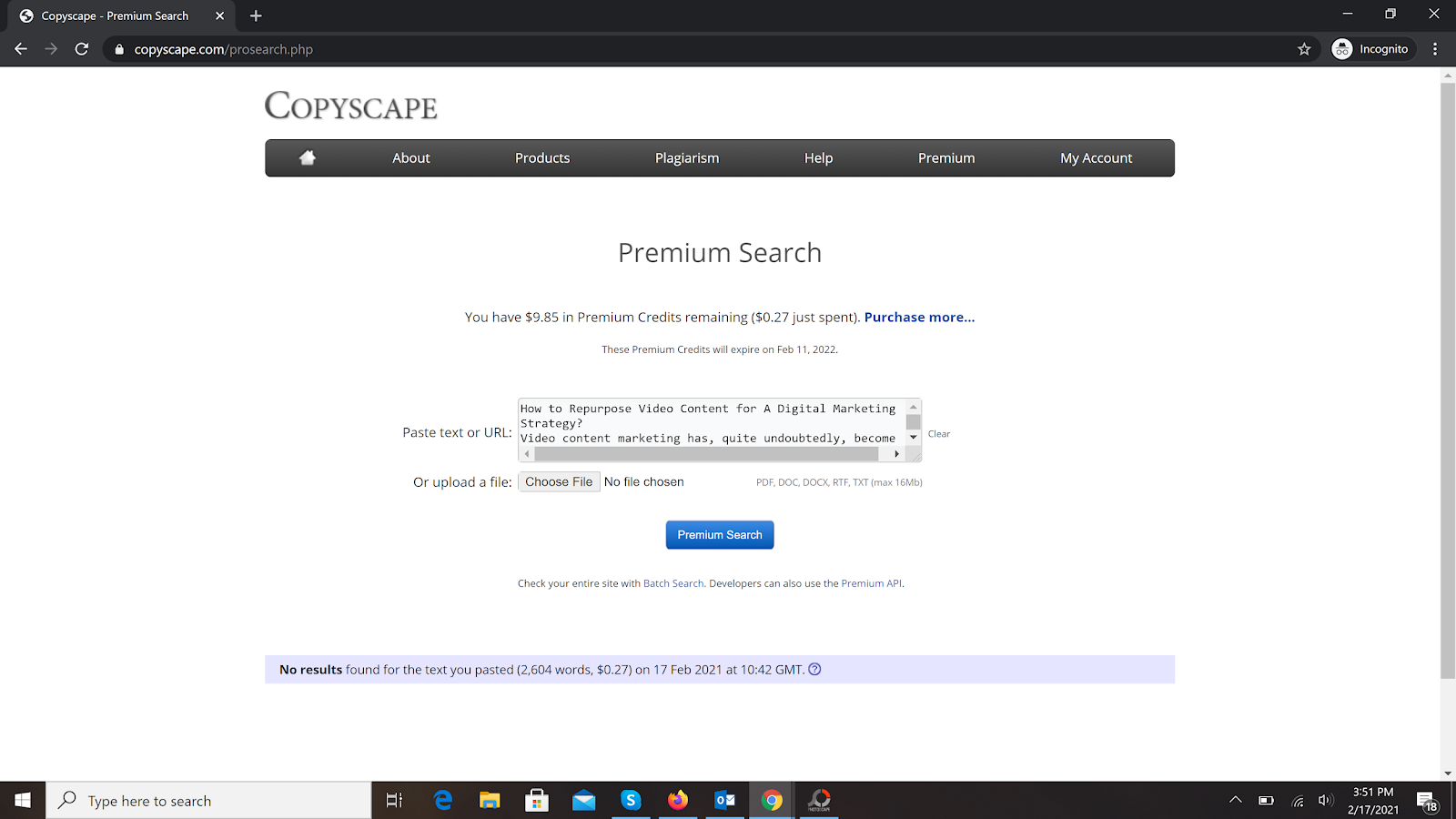Open Chrome's three-dot menu

pos(1435,49)
